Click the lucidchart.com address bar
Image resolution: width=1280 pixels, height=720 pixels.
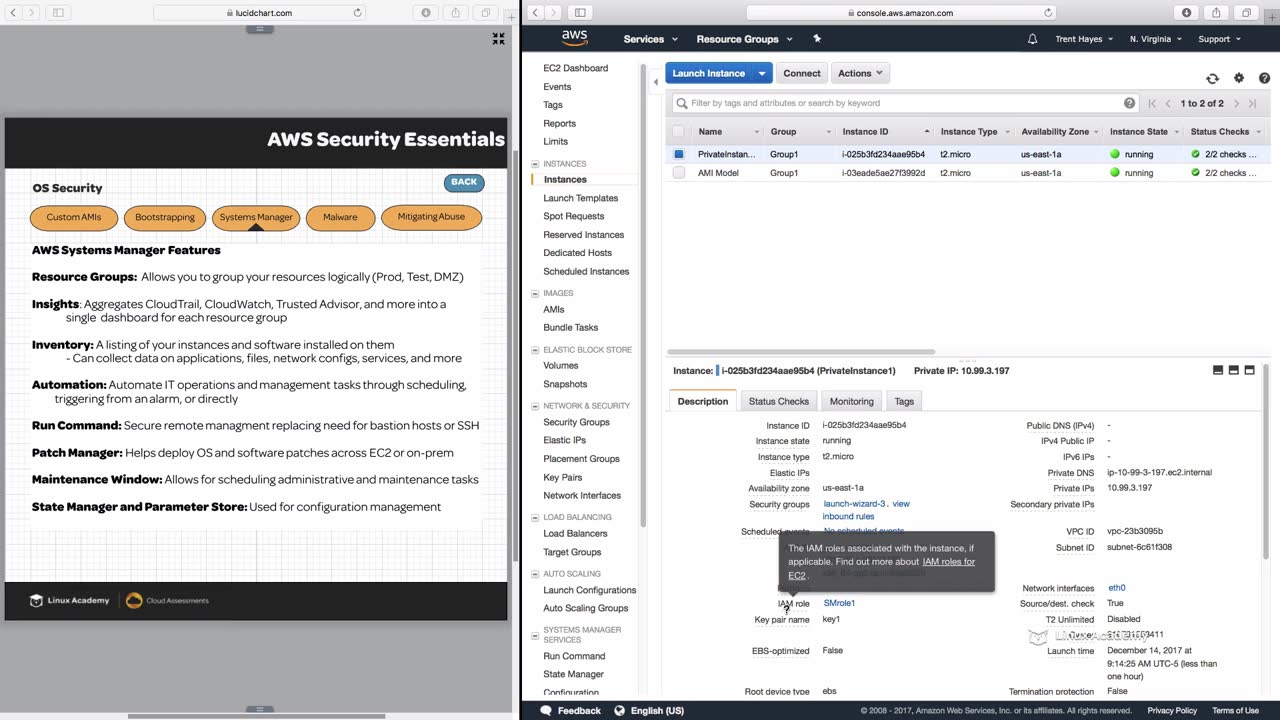(259, 13)
